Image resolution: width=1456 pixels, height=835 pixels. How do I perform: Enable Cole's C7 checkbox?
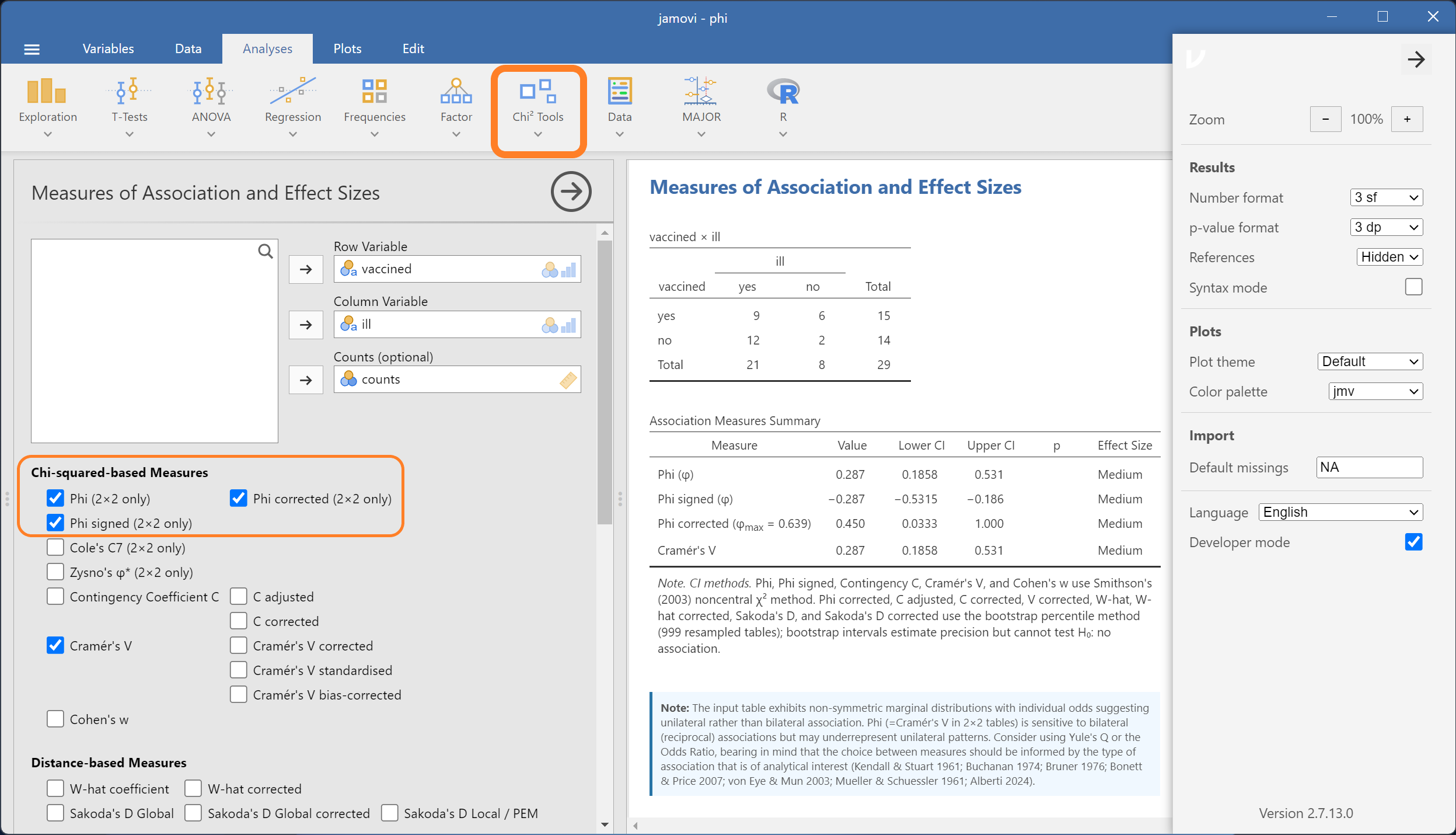point(55,548)
